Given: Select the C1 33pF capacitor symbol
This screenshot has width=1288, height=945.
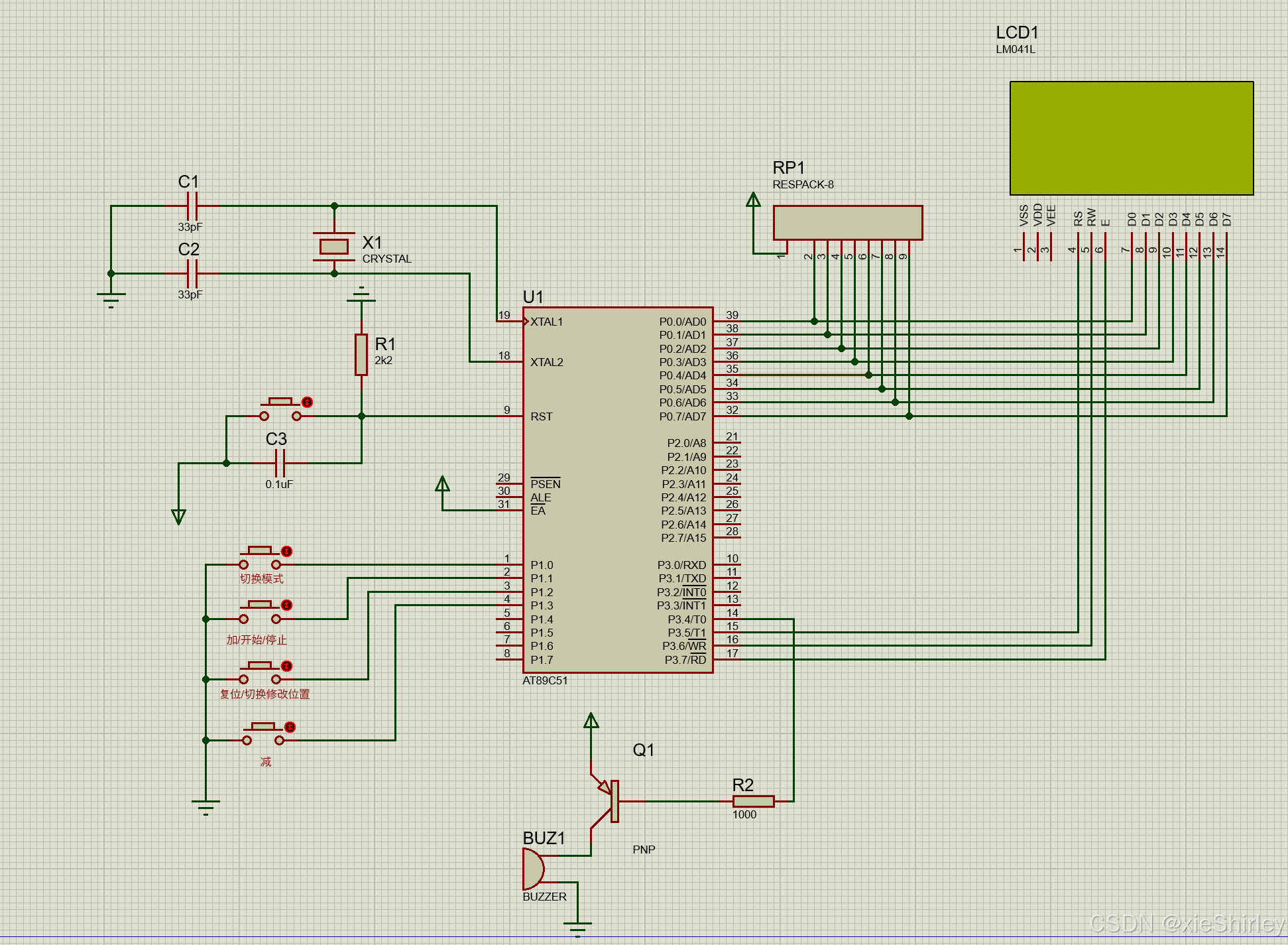Looking at the screenshot, I should [192, 206].
